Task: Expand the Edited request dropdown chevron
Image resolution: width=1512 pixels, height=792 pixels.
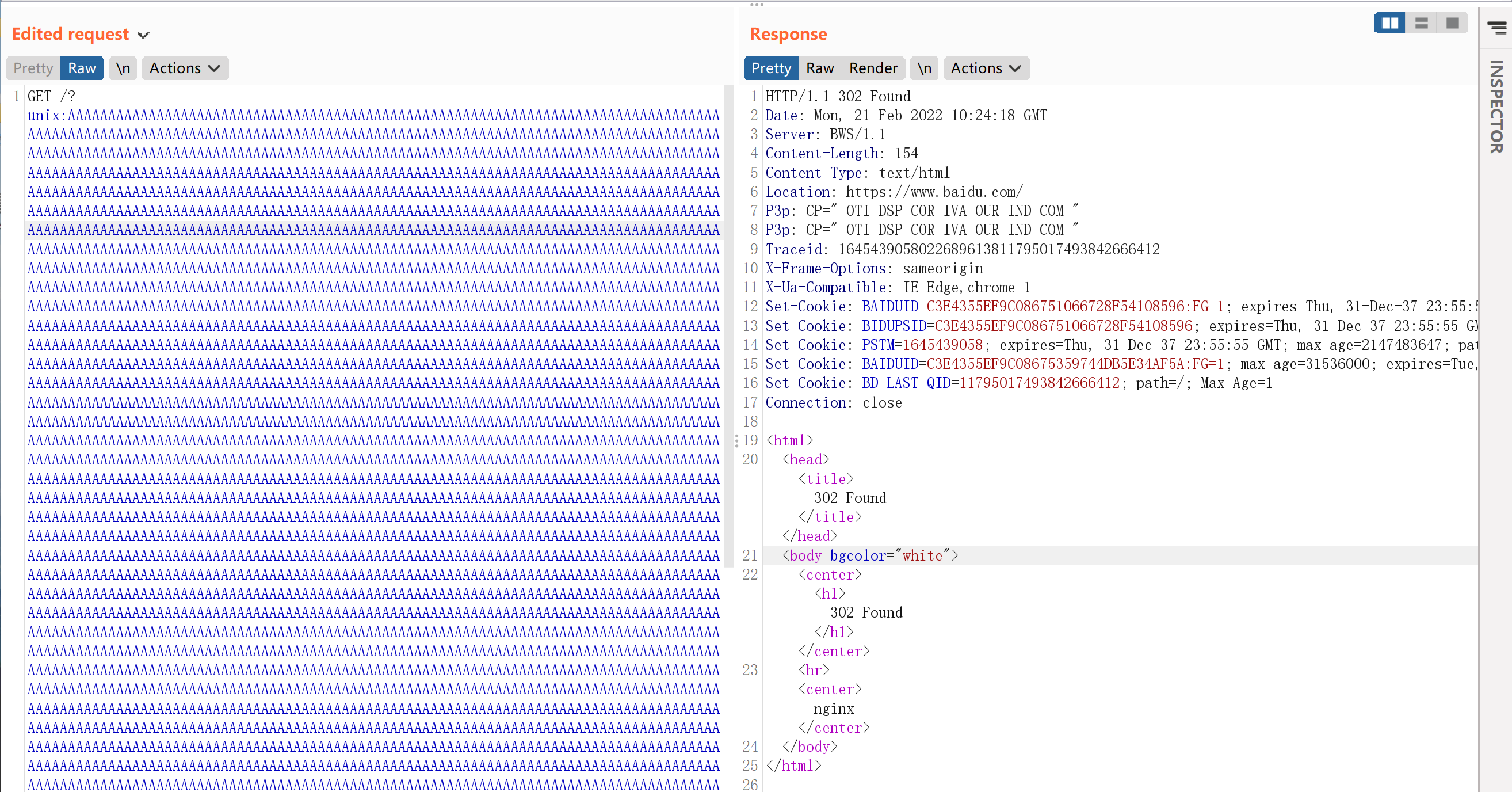Action: pyautogui.click(x=144, y=35)
